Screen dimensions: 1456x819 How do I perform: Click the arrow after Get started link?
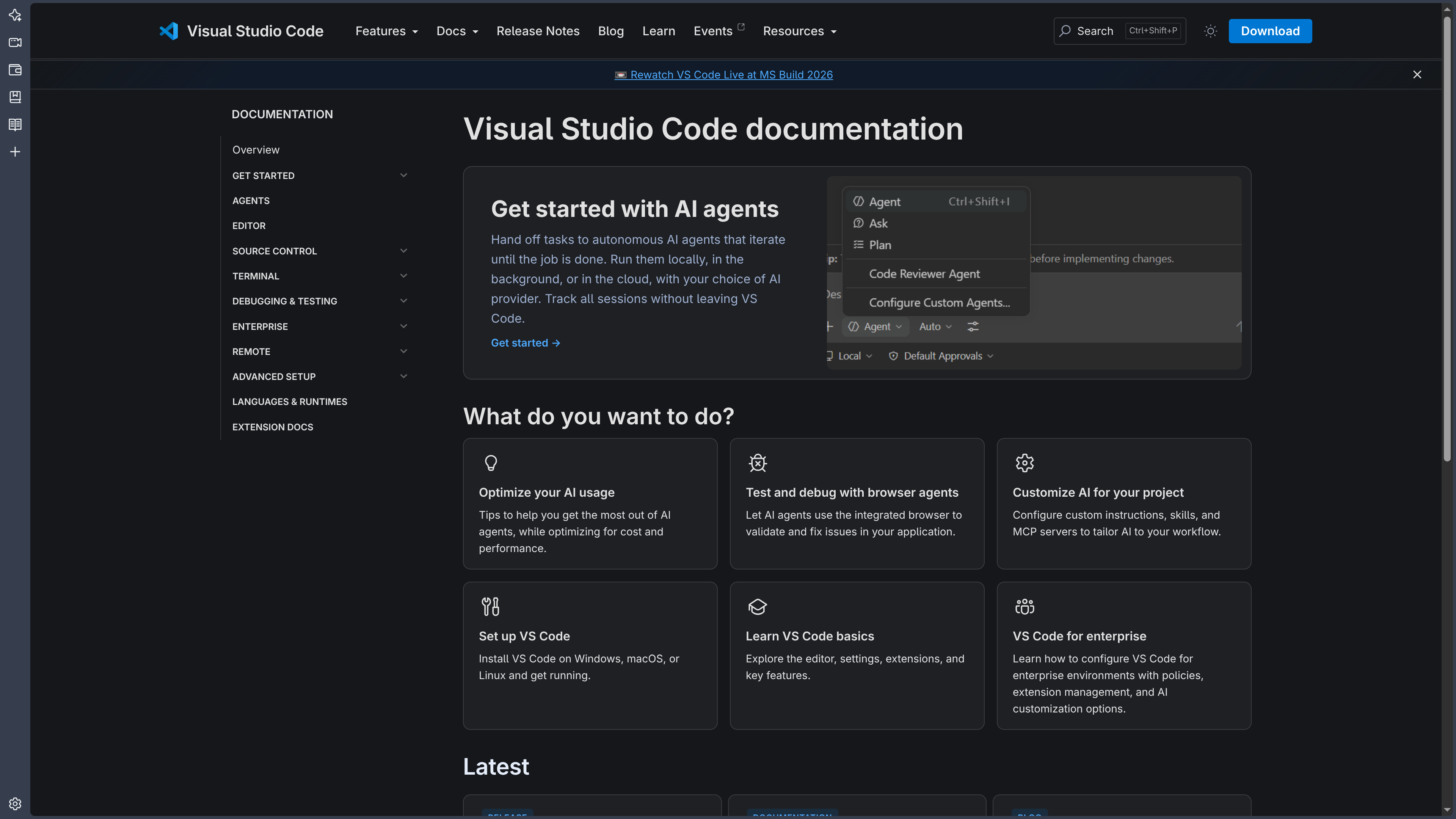[x=556, y=343]
